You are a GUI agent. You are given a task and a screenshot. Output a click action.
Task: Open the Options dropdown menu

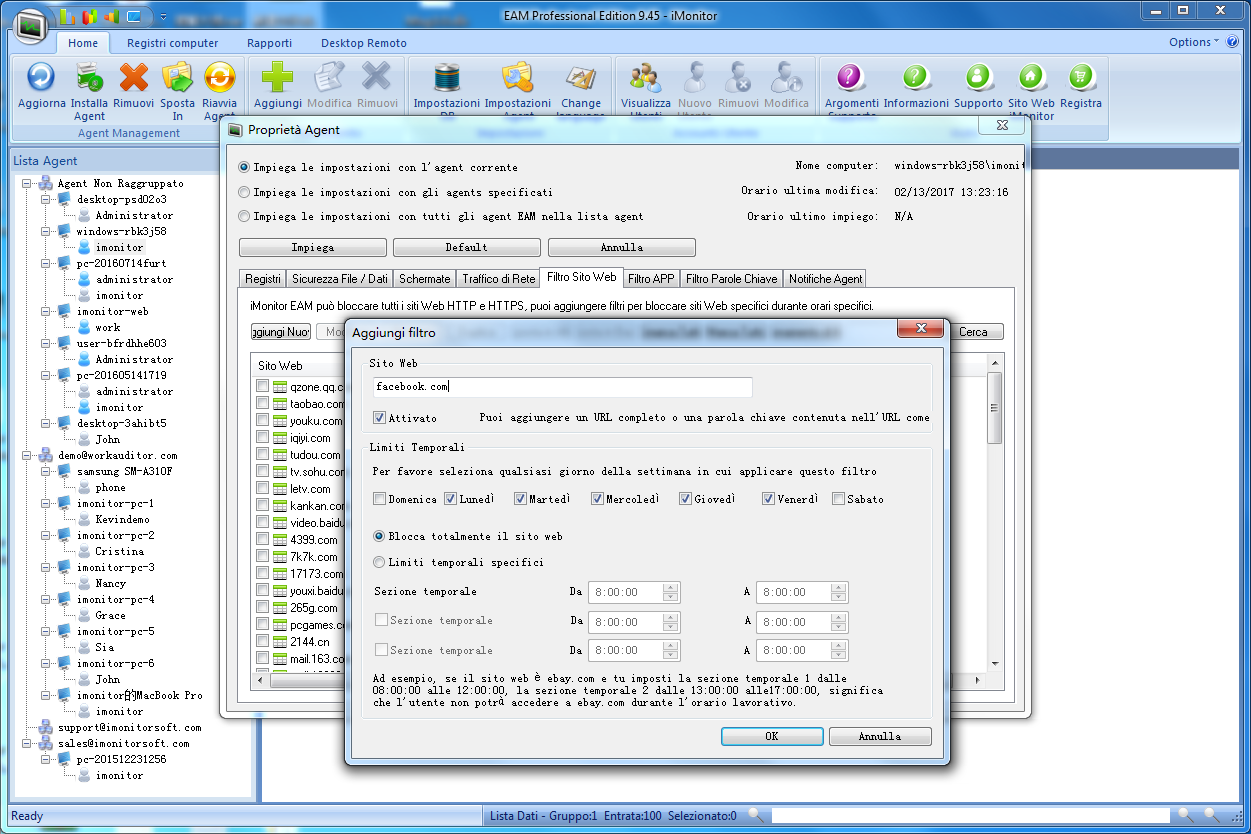point(1194,42)
